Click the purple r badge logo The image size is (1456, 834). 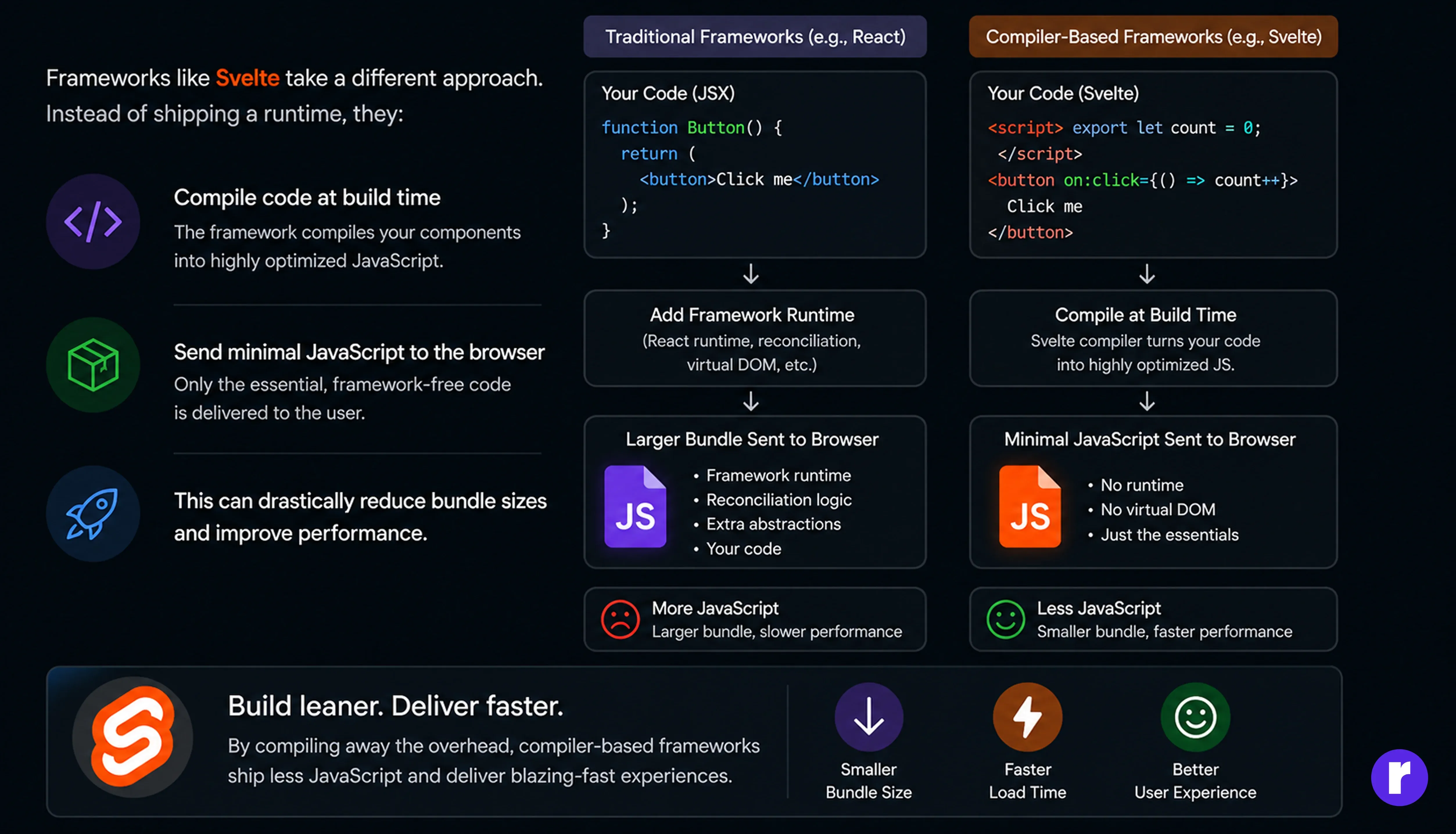point(1399,777)
